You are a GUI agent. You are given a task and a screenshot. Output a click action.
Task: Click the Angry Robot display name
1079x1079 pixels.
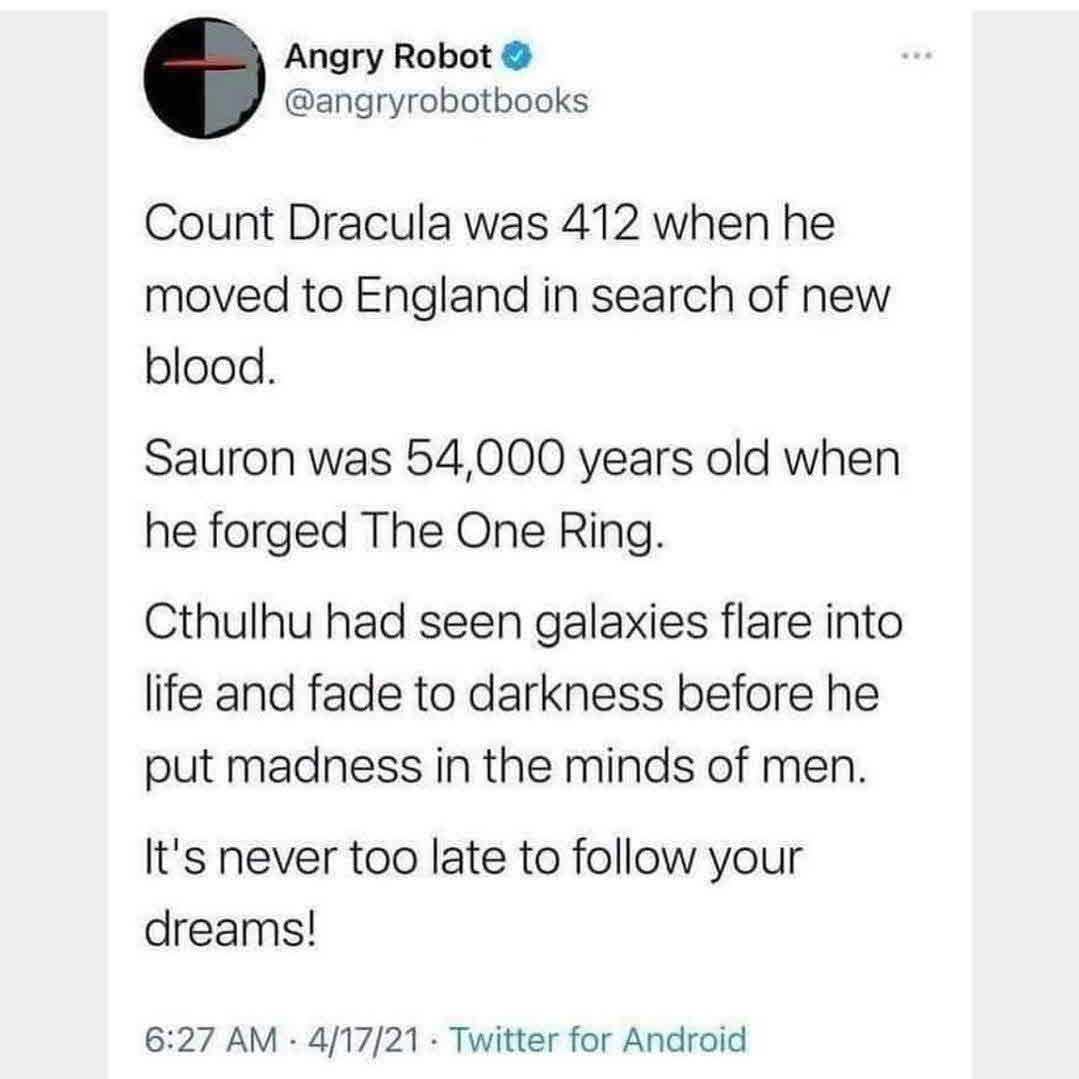(388, 59)
